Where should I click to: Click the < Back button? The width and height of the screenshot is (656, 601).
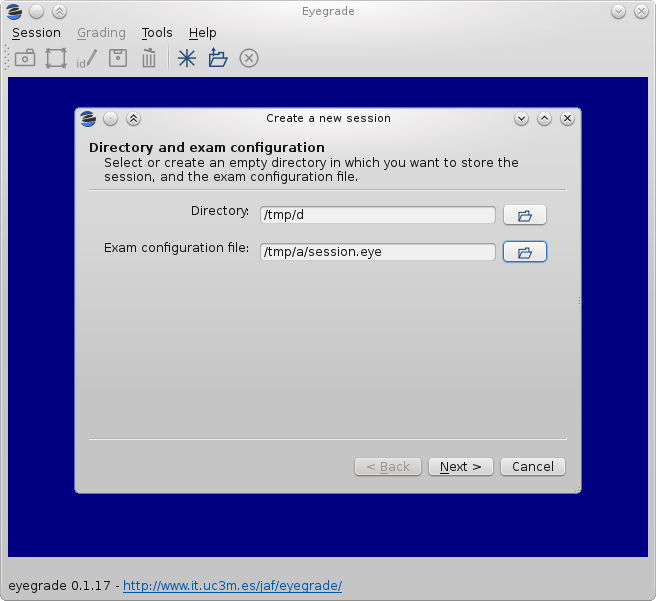click(x=388, y=467)
